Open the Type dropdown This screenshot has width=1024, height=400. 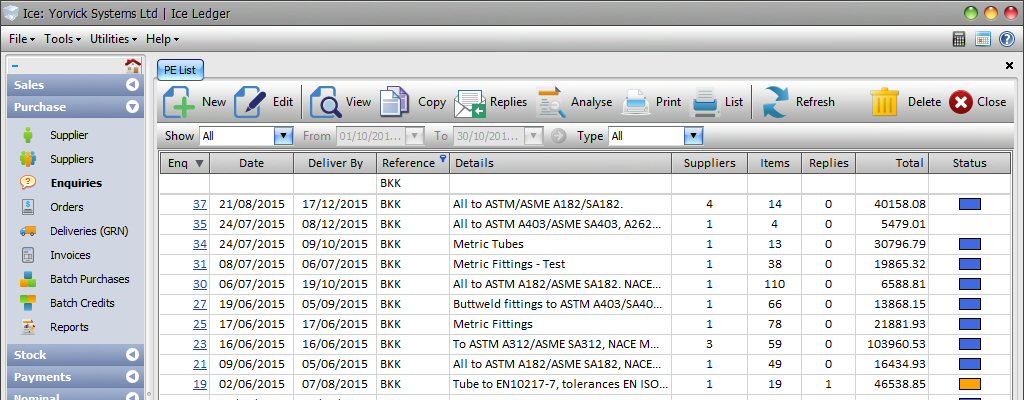click(693, 136)
